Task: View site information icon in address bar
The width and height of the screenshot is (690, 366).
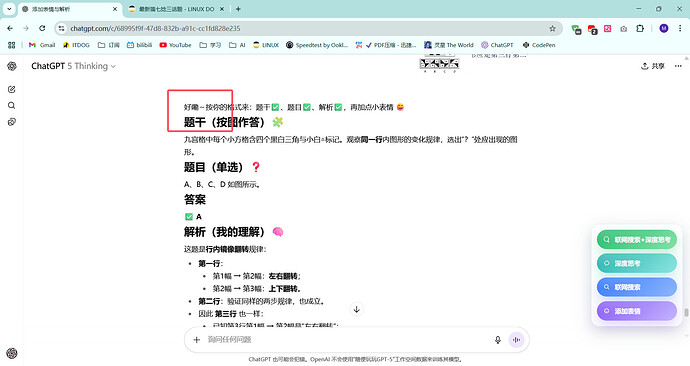Action: (x=62, y=29)
